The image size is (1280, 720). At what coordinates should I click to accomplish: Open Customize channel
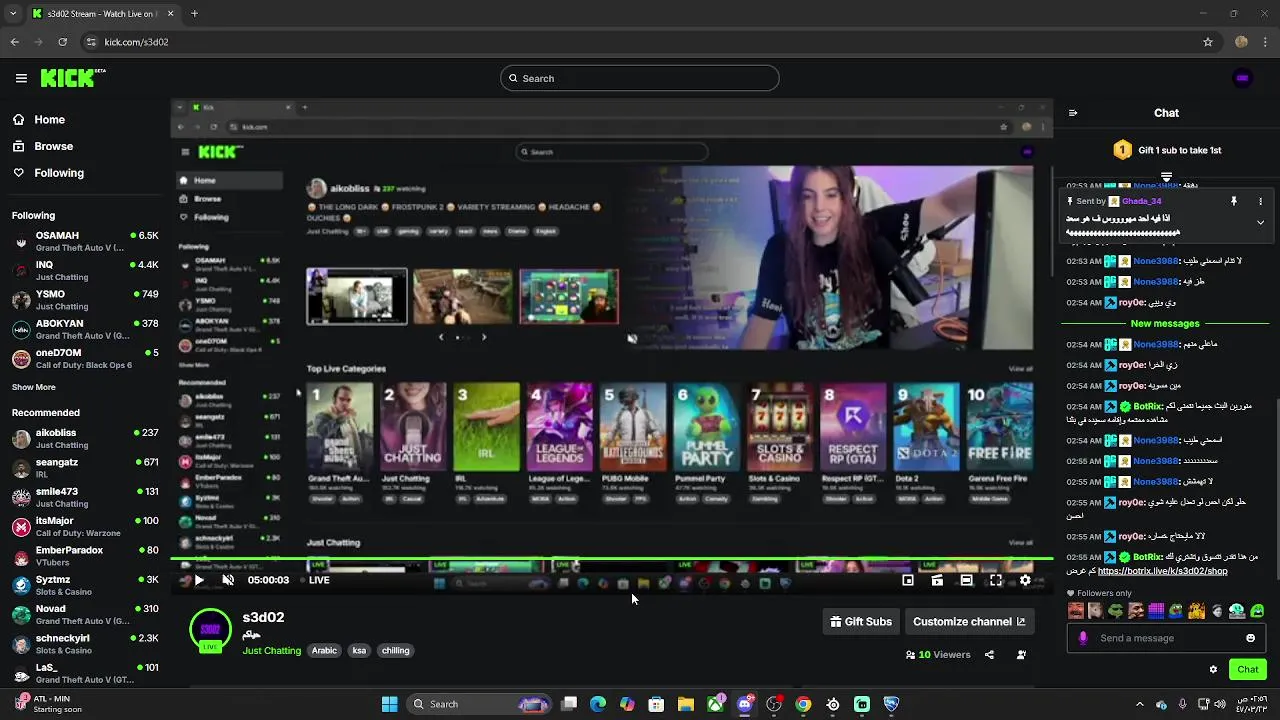coord(968,621)
